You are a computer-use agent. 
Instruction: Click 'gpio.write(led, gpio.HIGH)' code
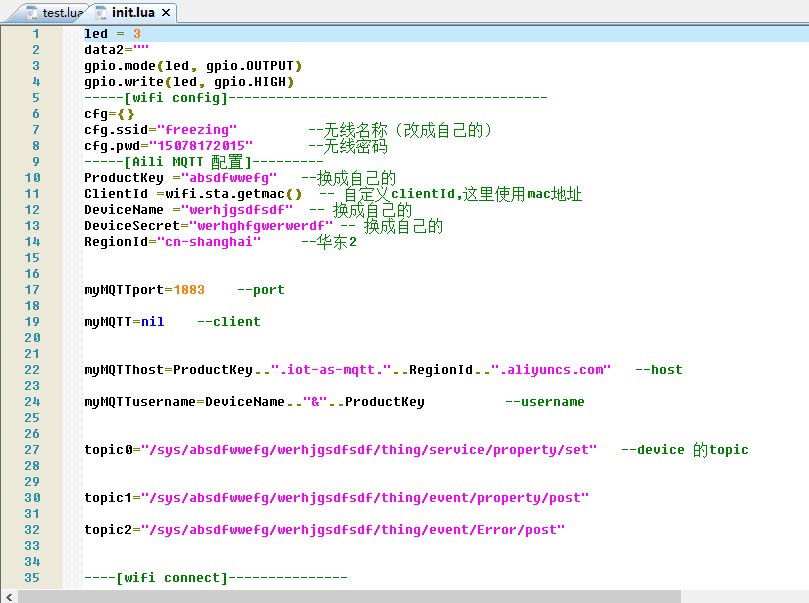pos(189,82)
